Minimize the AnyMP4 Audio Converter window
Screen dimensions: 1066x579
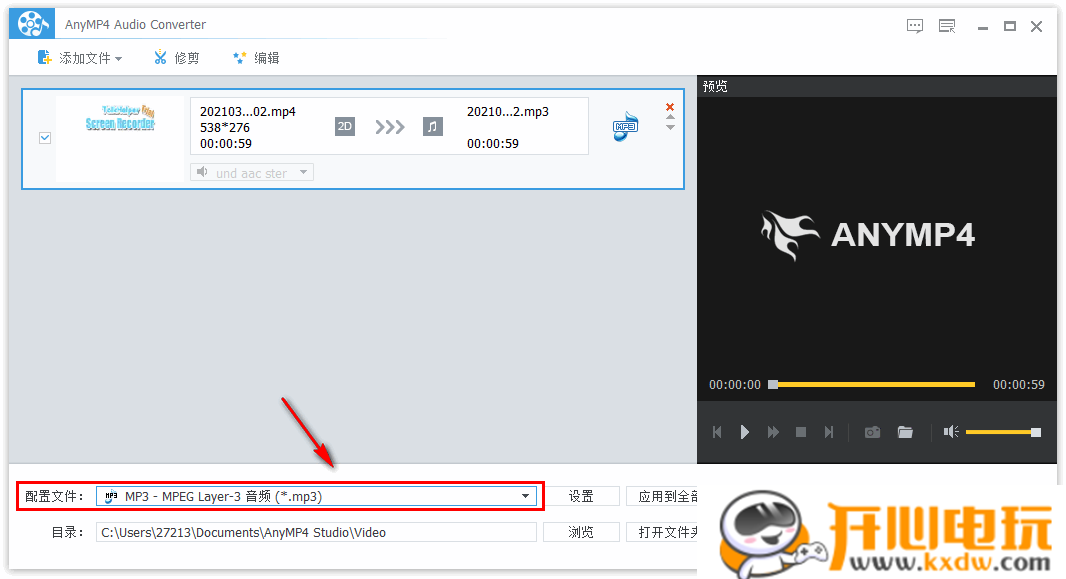pos(982,27)
